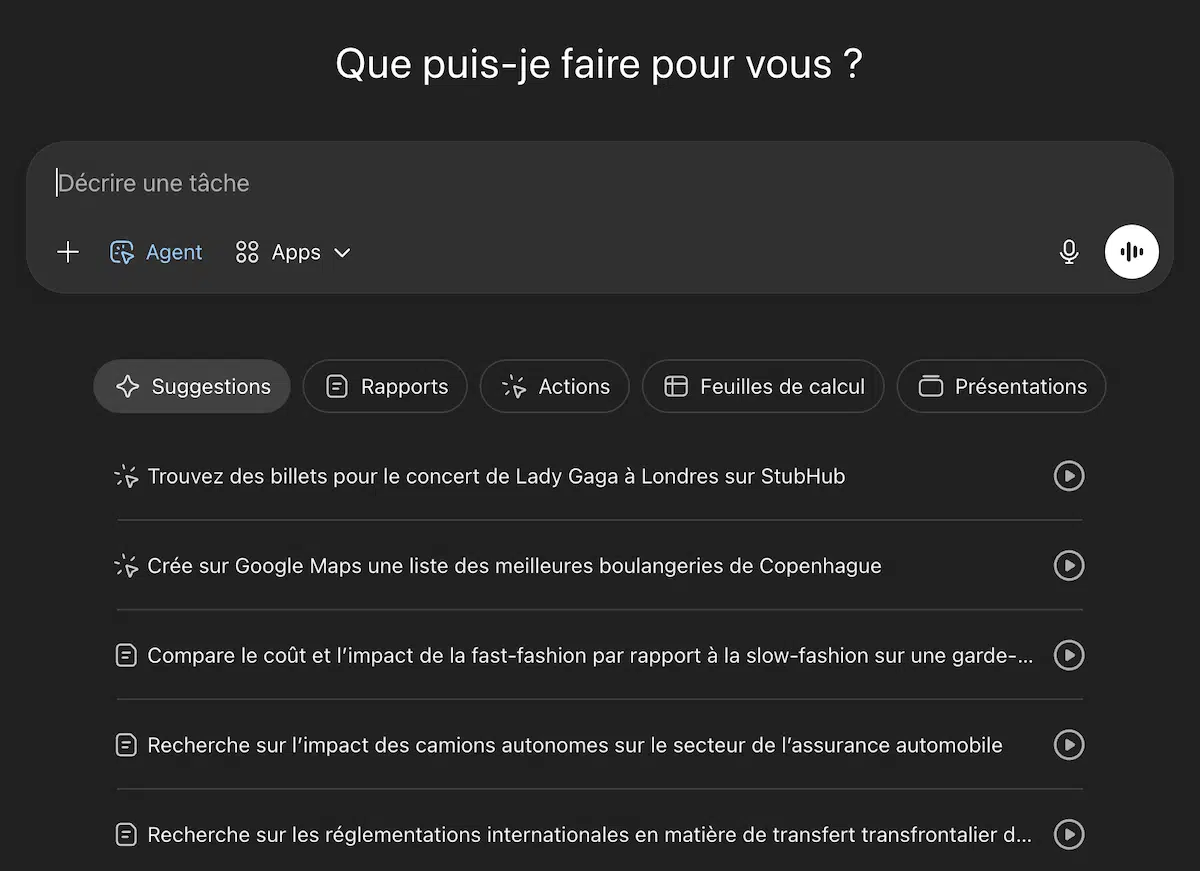Click the Apps grid icon

coord(247,252)
